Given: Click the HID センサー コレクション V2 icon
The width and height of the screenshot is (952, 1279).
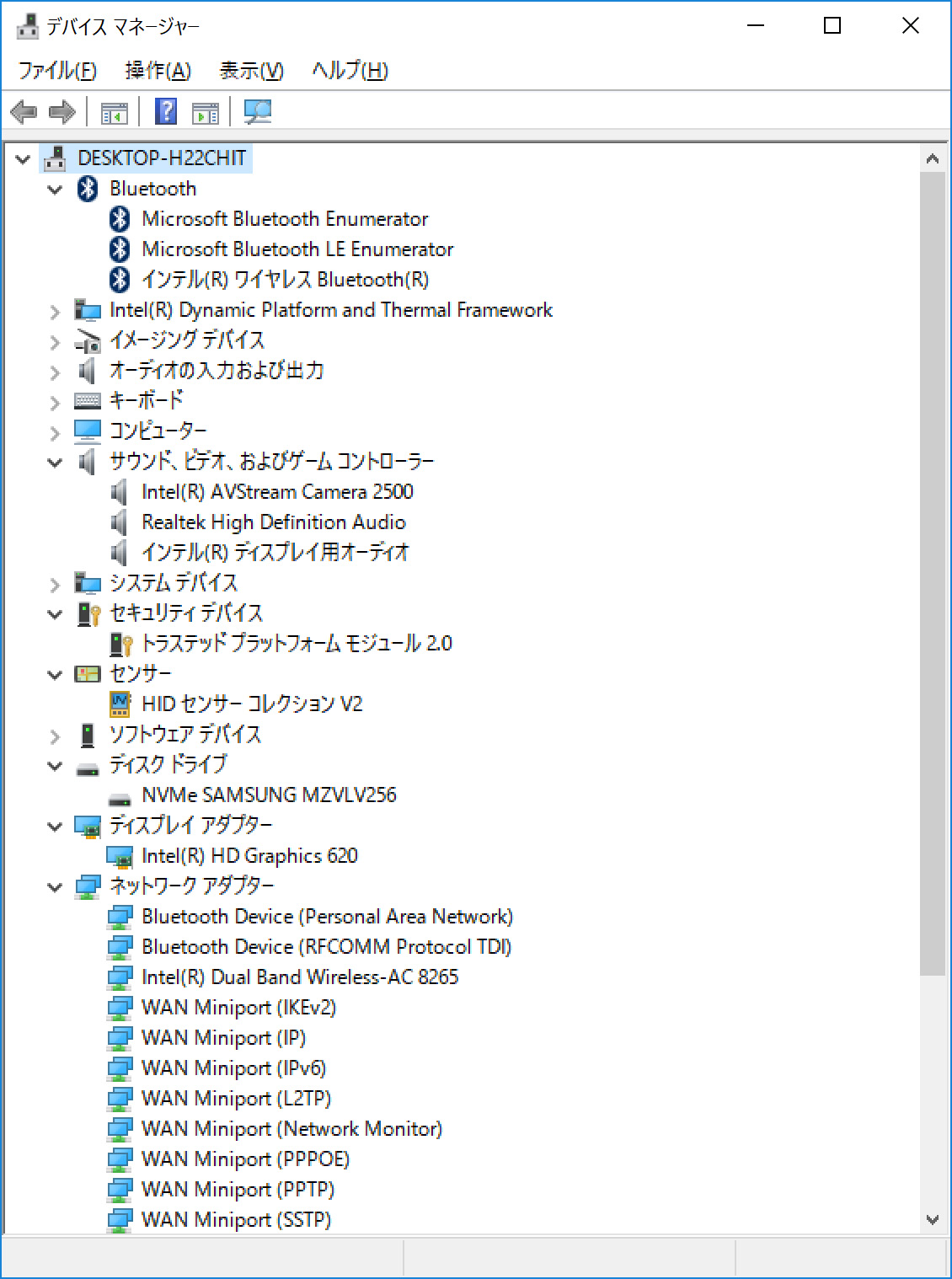Looking at the screenshot, I should tap(120, 704).
